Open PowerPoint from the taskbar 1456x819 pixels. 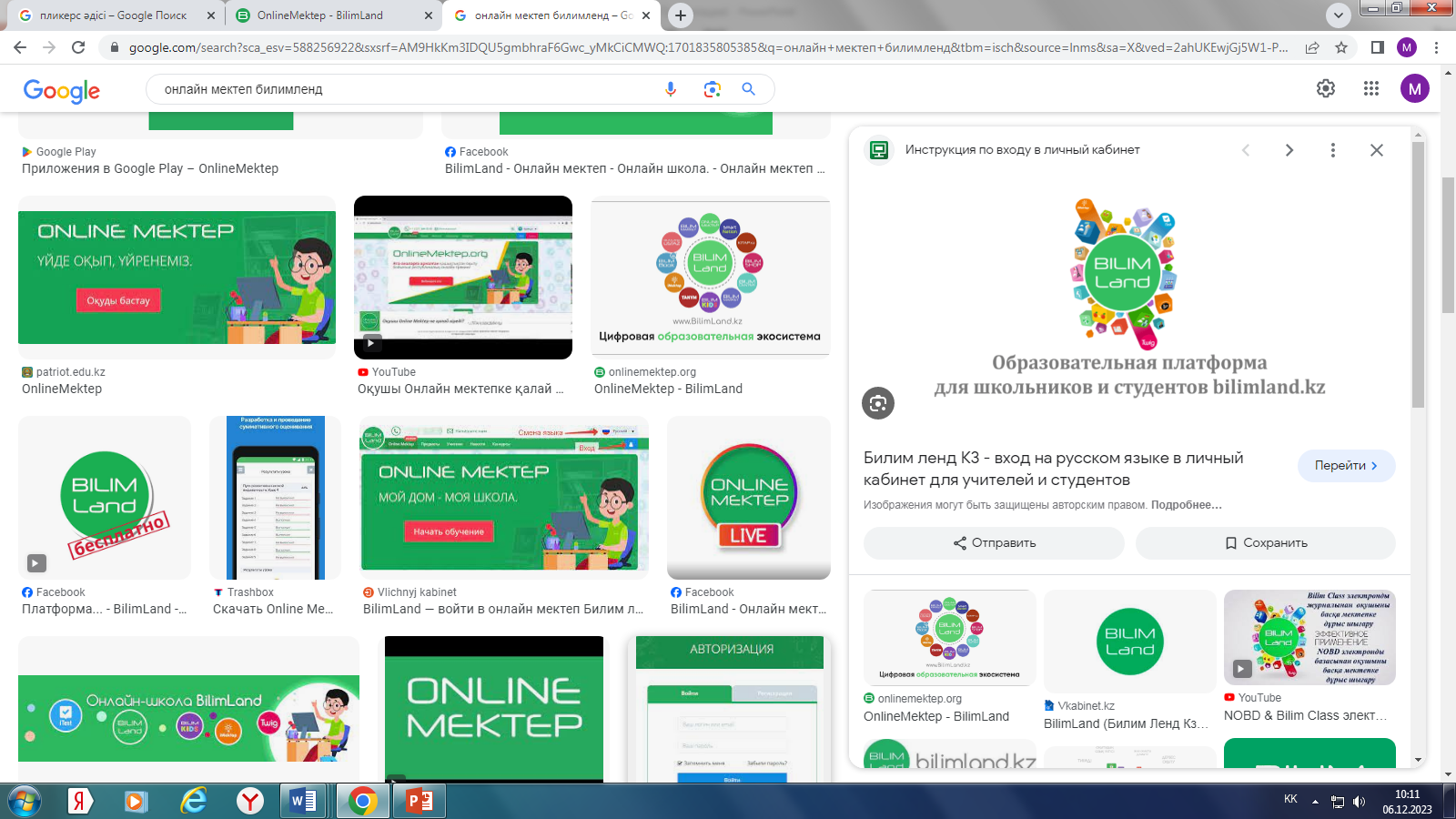click(x=420, y=801)
